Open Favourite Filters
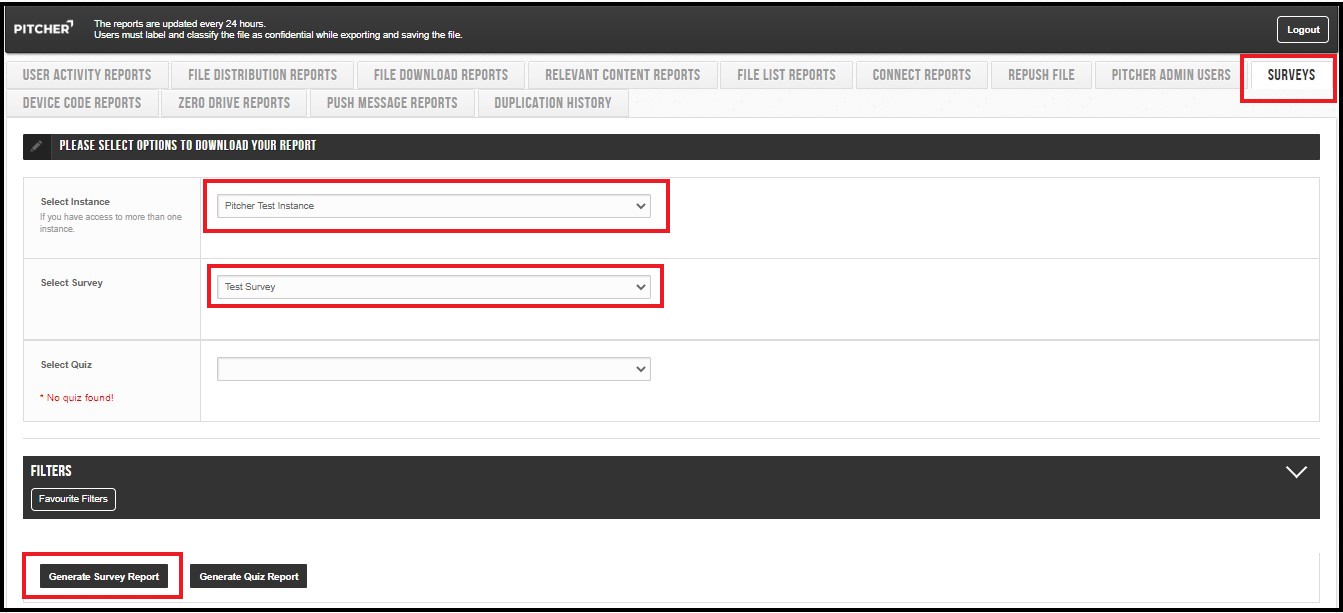Screen dimensions: 1343x613 pos(73,499)
